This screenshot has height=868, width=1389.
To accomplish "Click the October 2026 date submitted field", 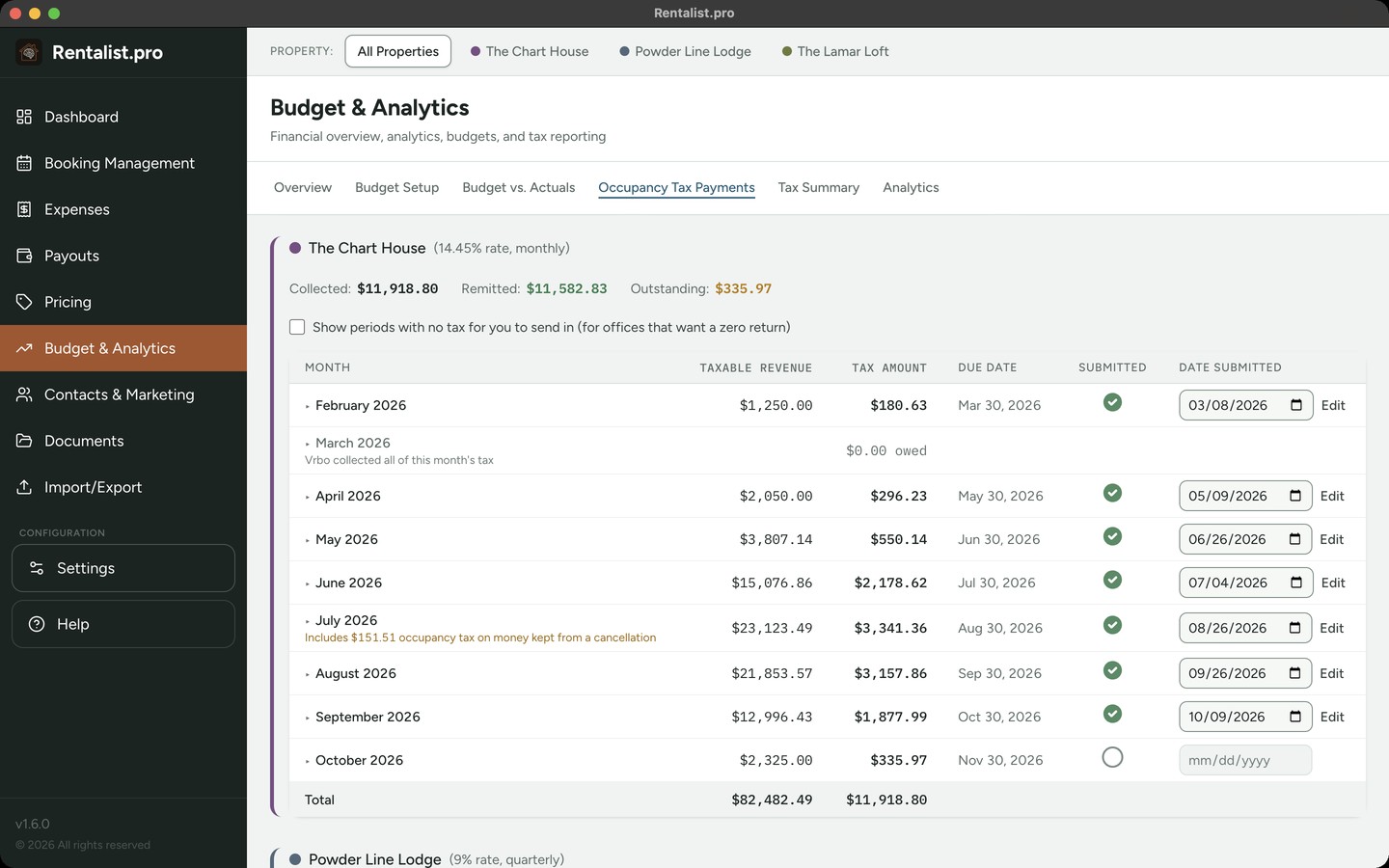I will pyautogui.click(x=1245, y=760).
